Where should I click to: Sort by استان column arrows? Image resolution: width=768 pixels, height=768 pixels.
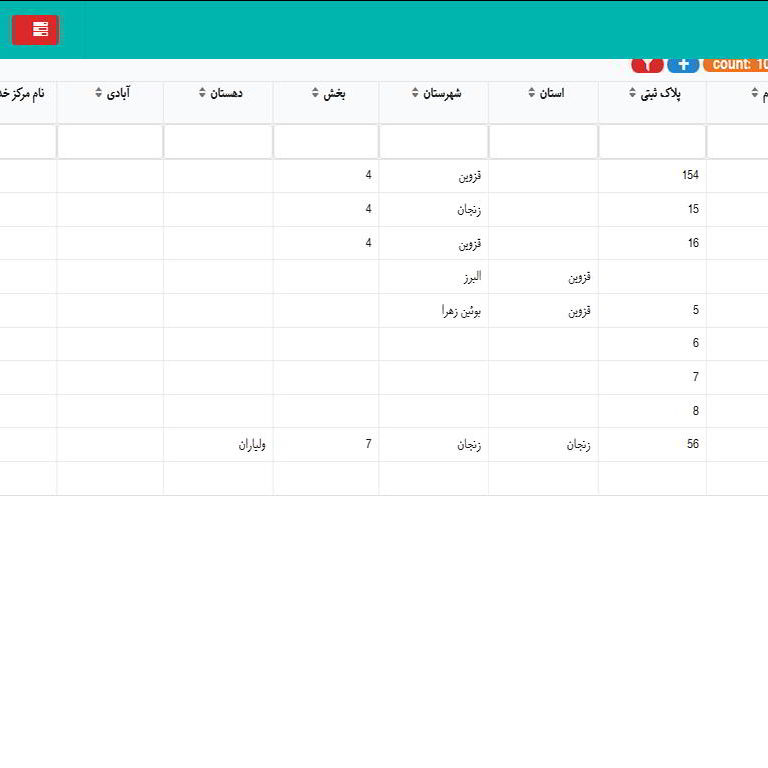[531, 93]
